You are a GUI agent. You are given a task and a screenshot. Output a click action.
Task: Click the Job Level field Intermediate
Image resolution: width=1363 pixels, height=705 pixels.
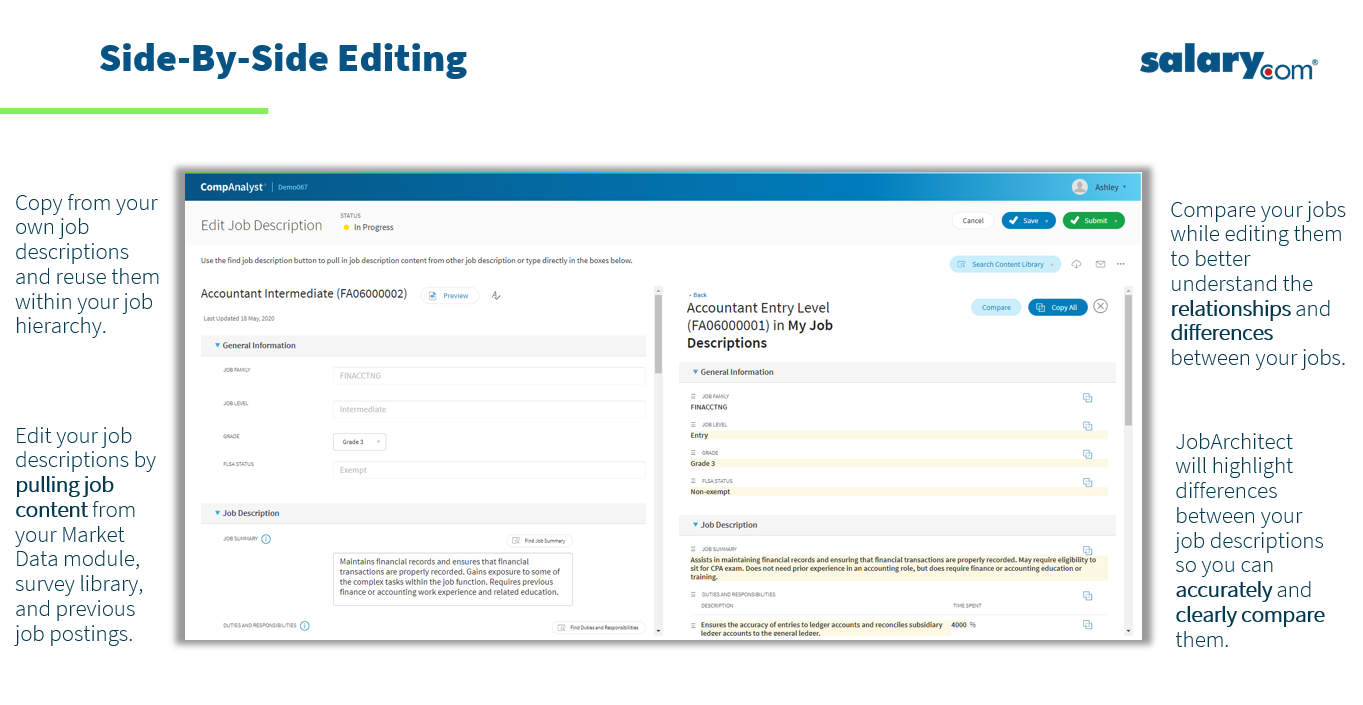click(x=489, y=409)
